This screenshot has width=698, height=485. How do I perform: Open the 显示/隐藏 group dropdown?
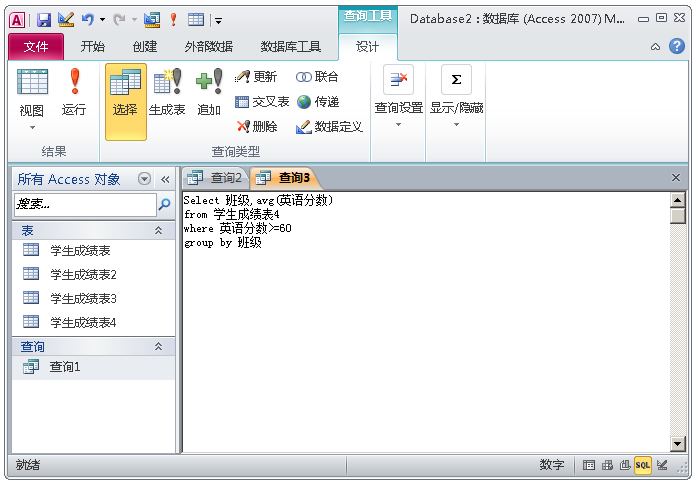click(x=456, y=97)
